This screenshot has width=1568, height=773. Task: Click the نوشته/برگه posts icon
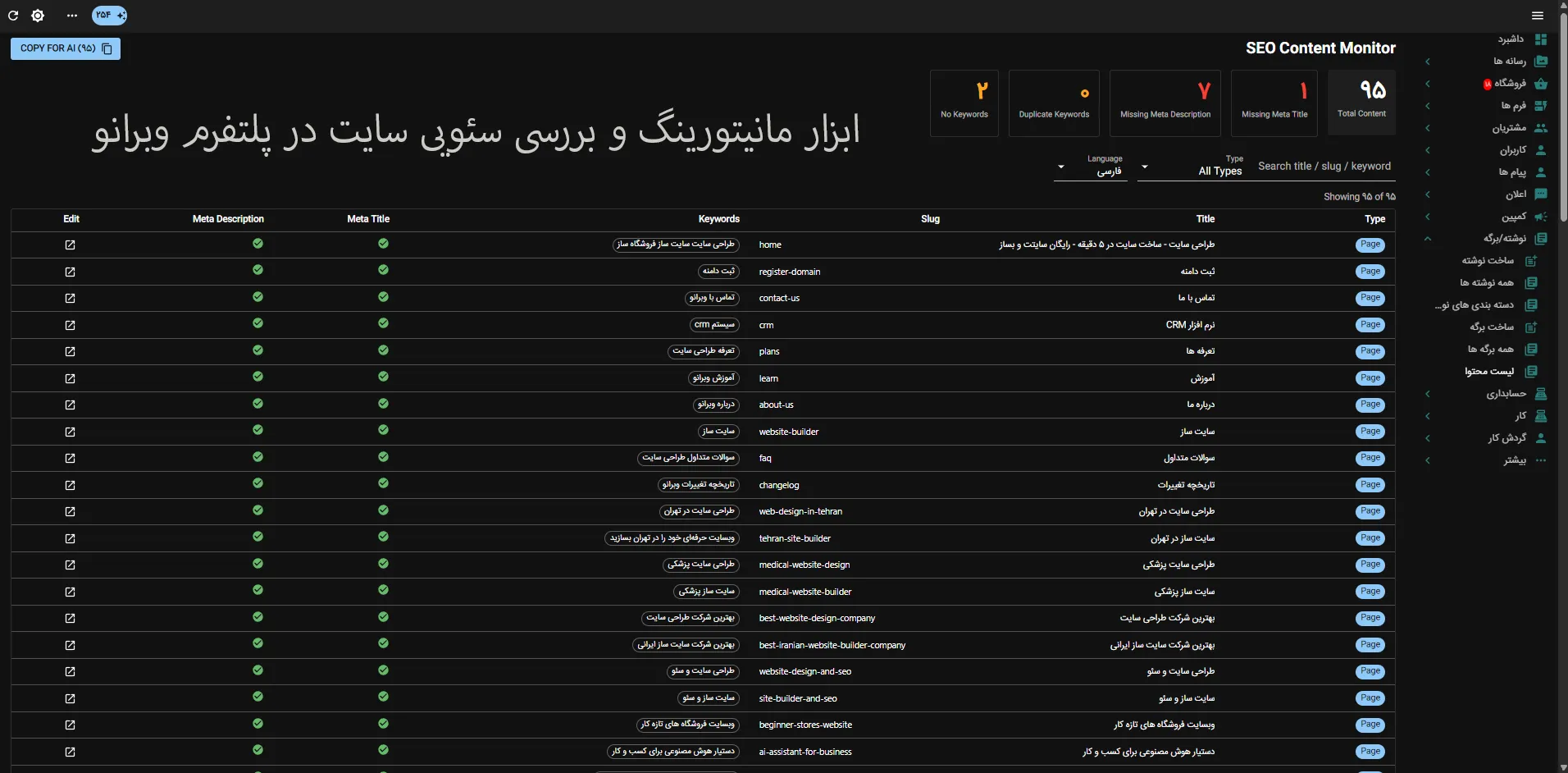(x=1541, y=238)
